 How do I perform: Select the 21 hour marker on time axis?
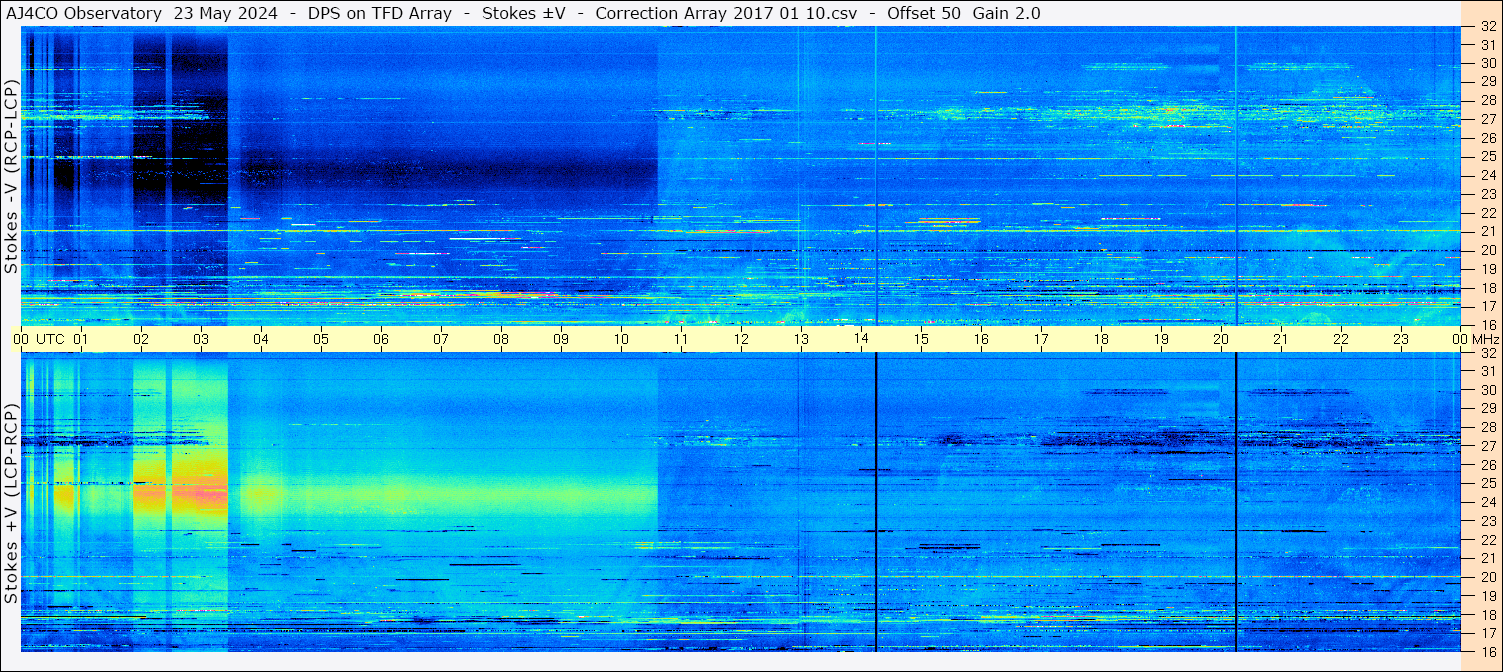(x=1281, y=339)
